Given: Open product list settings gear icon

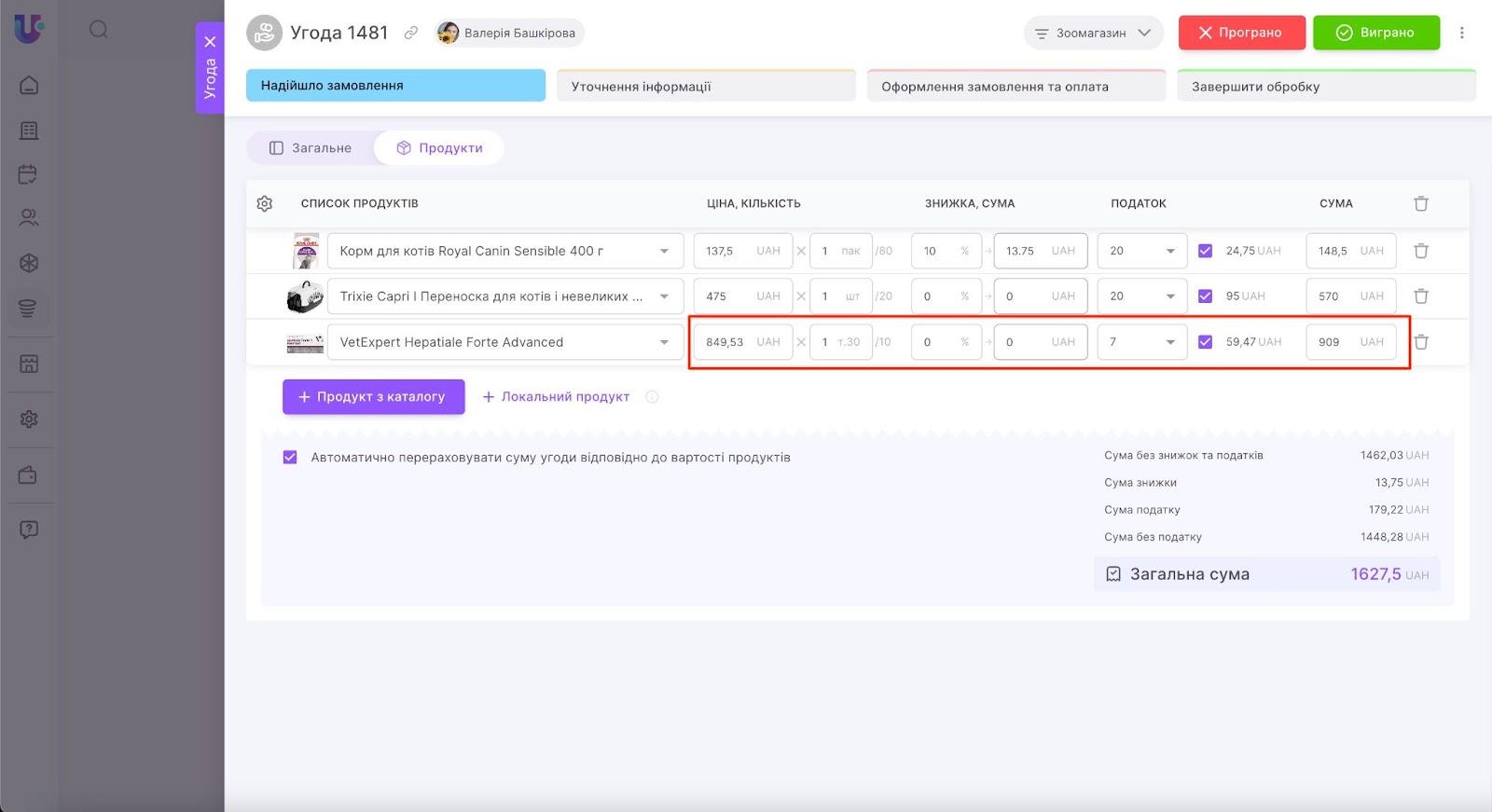Looking at the screenshot, I should pyautogui.click(x=265, y=203).
